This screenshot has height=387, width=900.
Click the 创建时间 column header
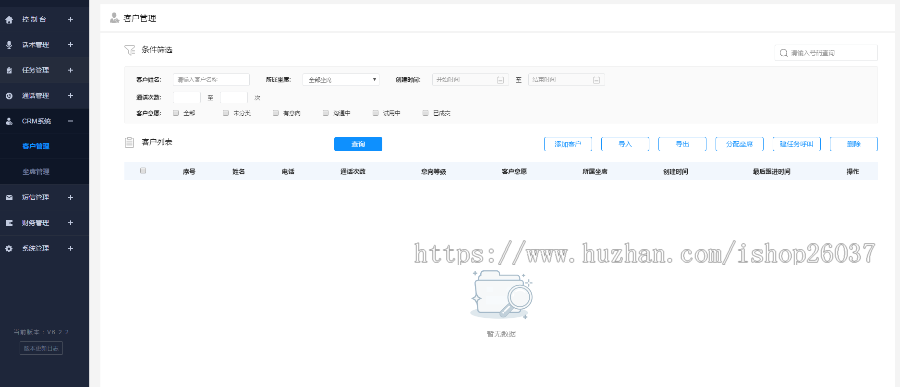[676, 172]
